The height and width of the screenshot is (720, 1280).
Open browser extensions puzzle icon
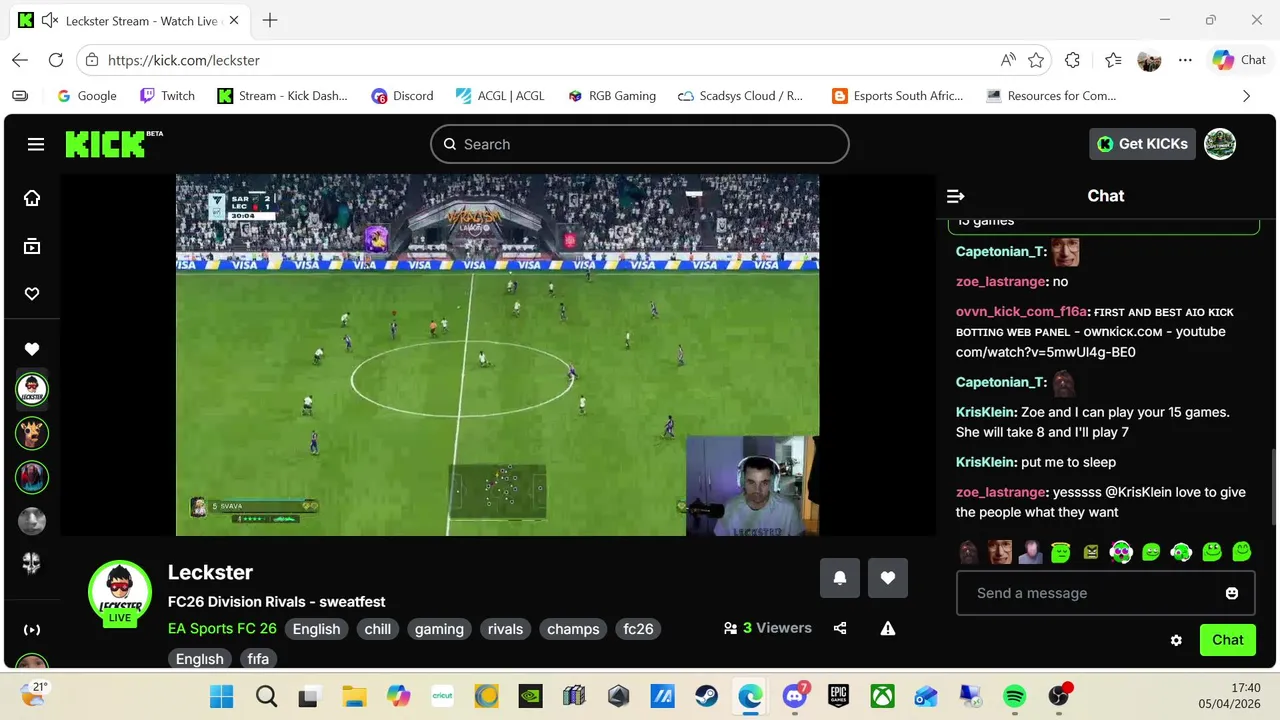[1072, 60]
